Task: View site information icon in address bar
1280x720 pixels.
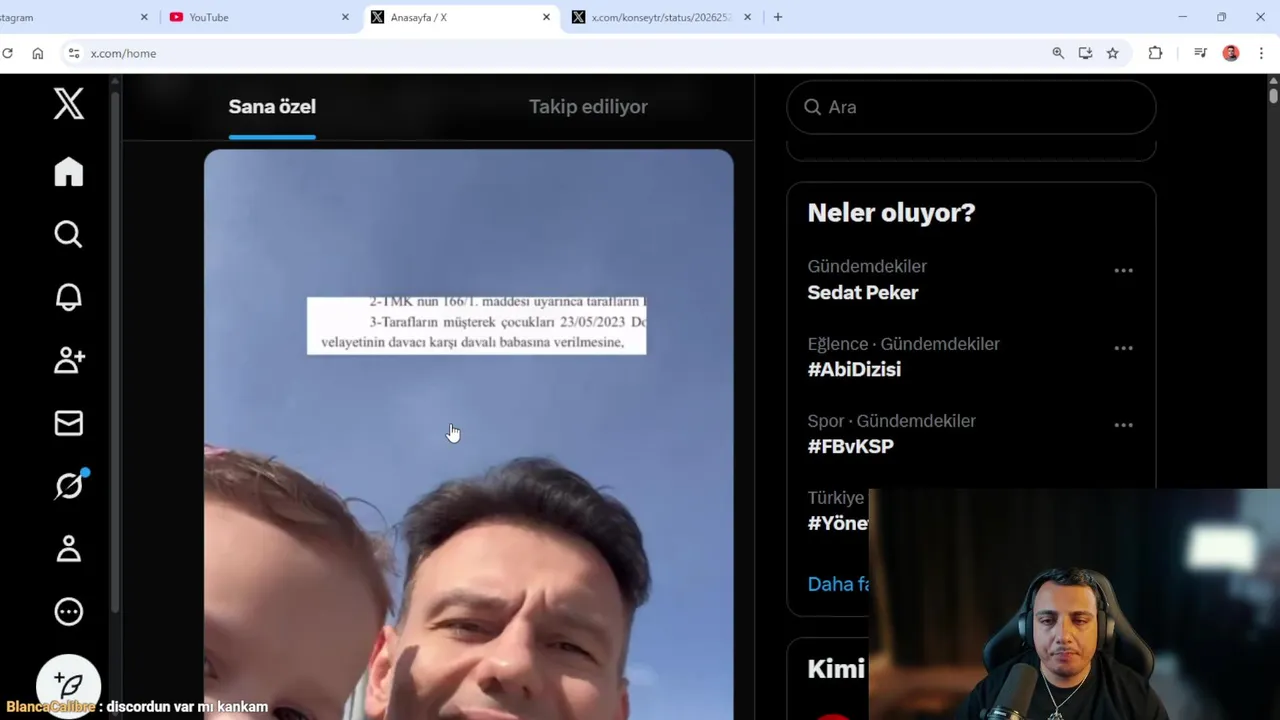Action: (73, 53)
